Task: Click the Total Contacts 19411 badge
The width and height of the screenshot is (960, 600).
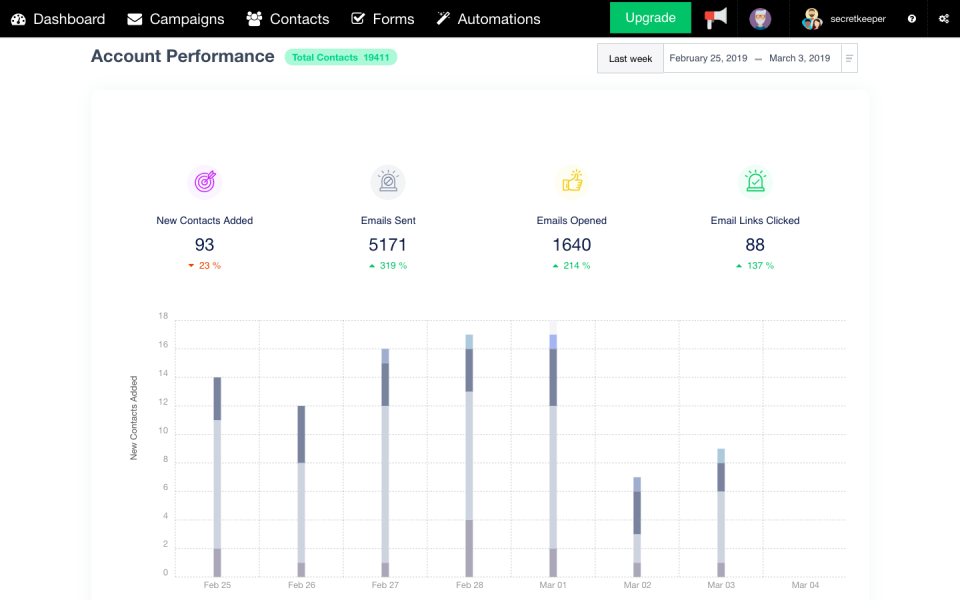Action: click(341, 57)
